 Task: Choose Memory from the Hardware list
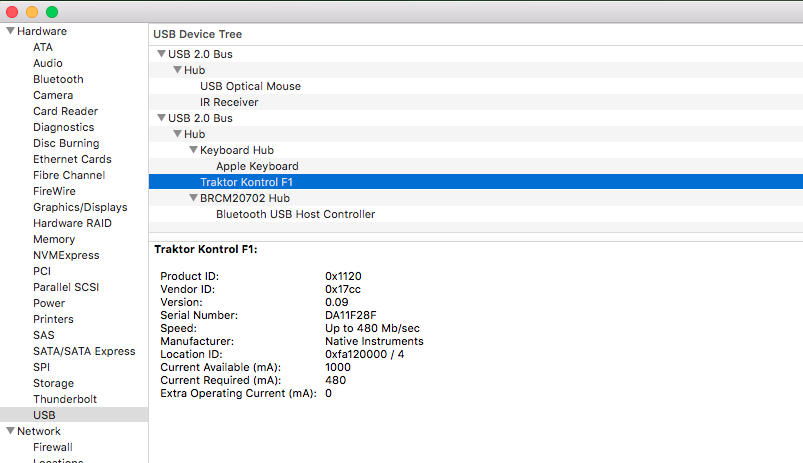pyautogui.click(x=54, y=239)
